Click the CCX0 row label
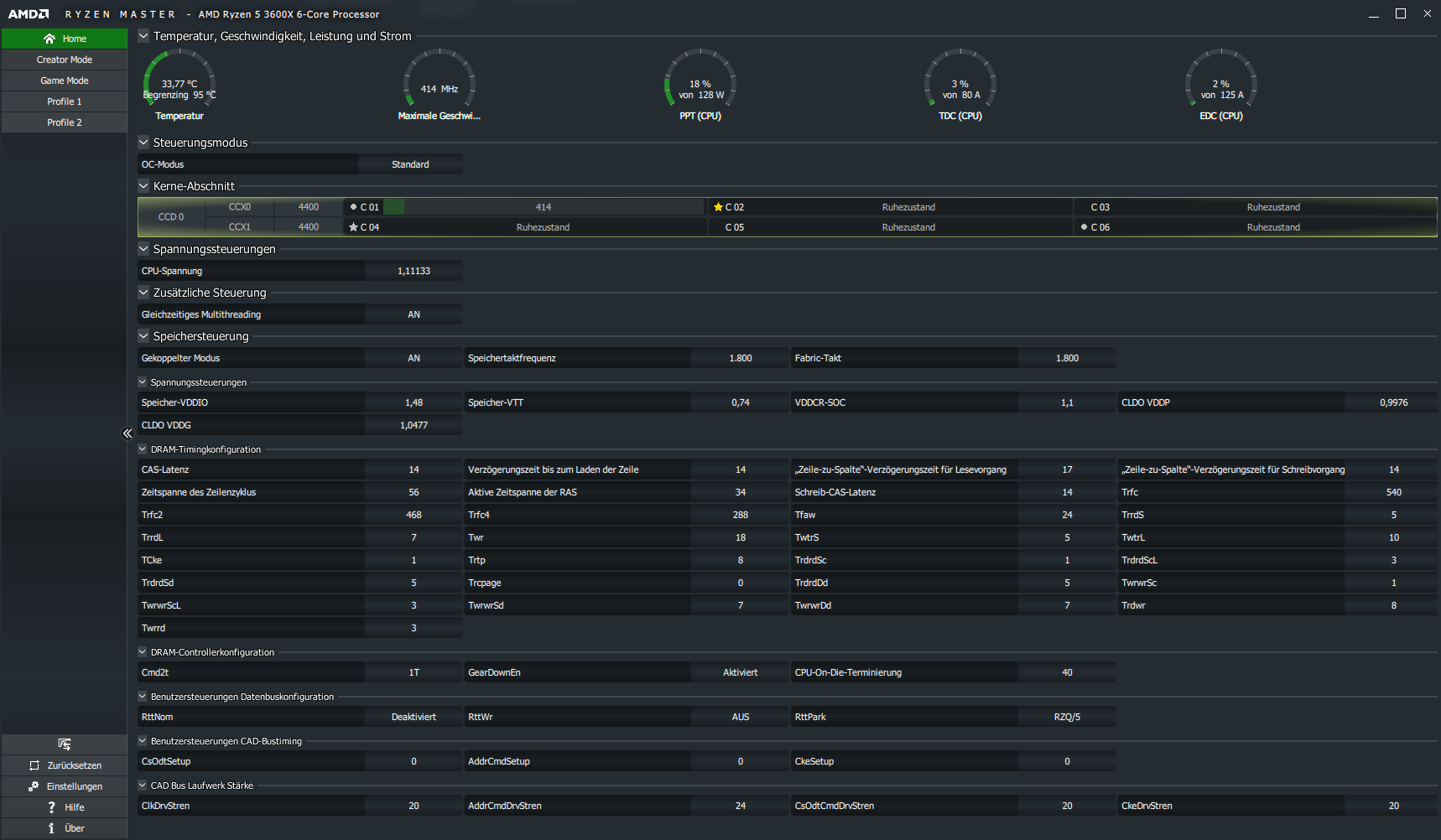This screenshot has height=840, width=1441. click(240, 207)
